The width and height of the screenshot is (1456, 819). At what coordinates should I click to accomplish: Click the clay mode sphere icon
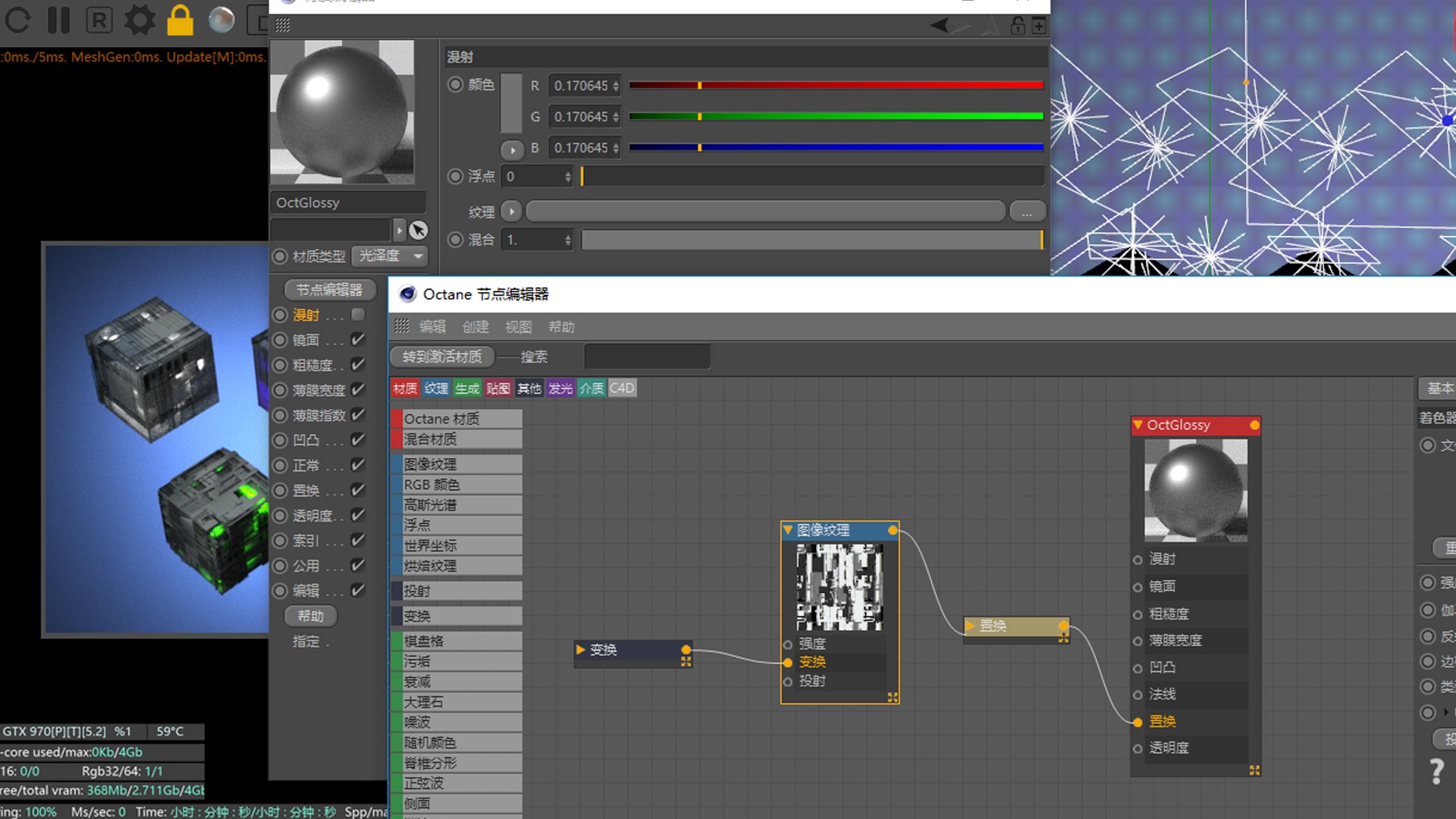pyautogui.click(x=221, y=20)
